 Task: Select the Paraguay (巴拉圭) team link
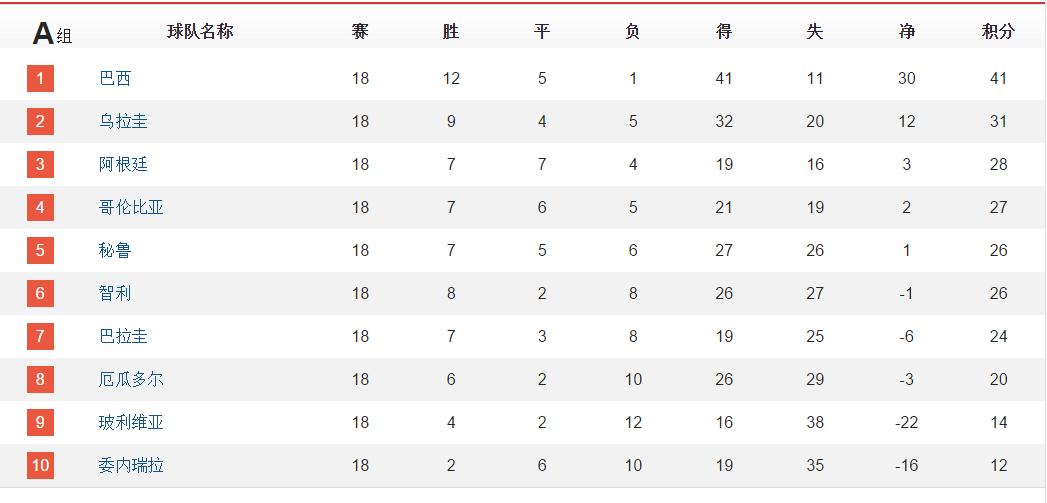pos(123,336)
